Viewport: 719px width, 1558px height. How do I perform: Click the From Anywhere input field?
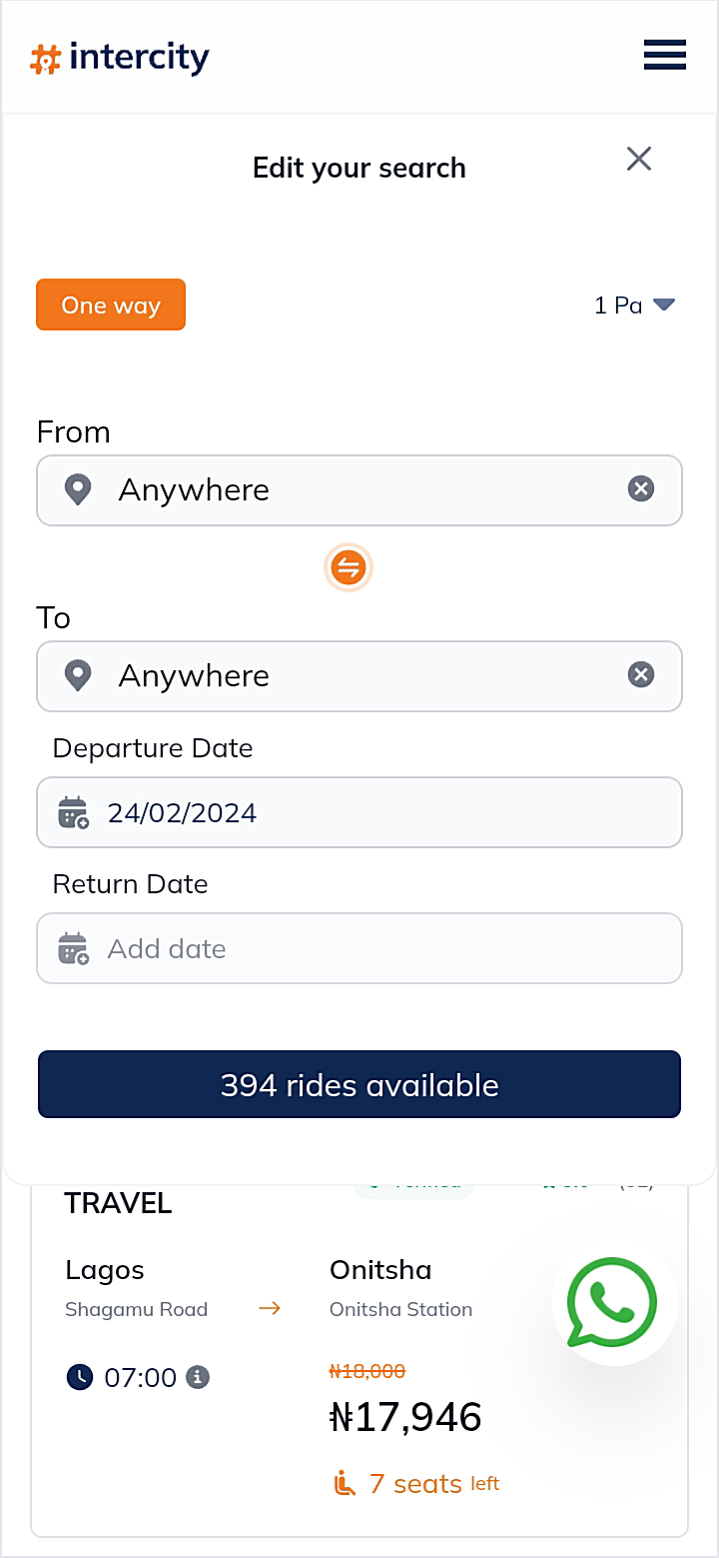pos(360,490)
